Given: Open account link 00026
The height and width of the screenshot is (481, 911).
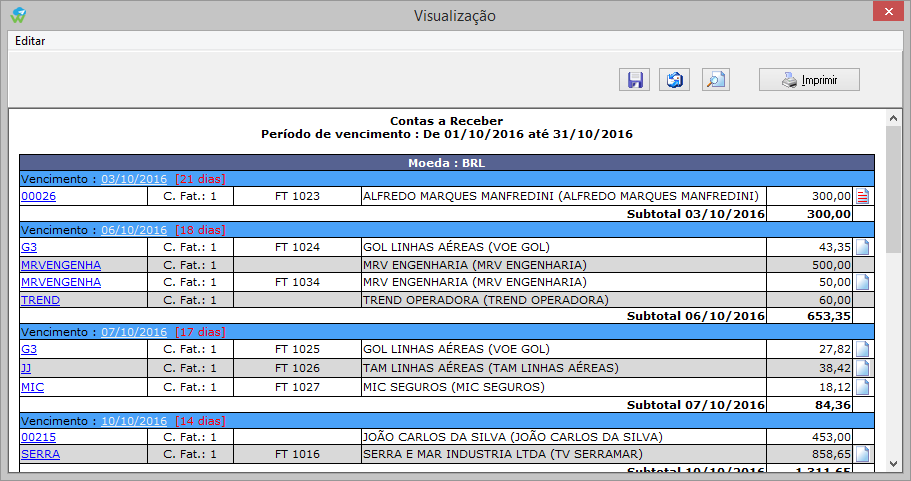Looking at the screenshot, I should [38, 196].
